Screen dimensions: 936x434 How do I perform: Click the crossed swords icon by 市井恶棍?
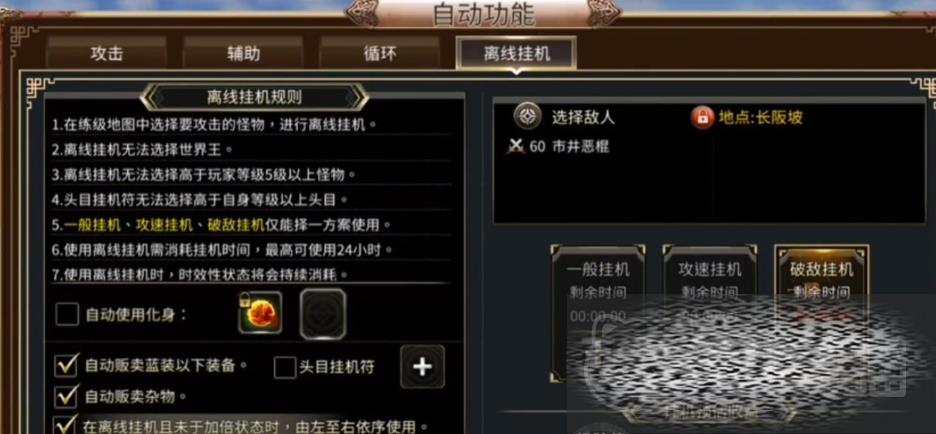[516, 147]
